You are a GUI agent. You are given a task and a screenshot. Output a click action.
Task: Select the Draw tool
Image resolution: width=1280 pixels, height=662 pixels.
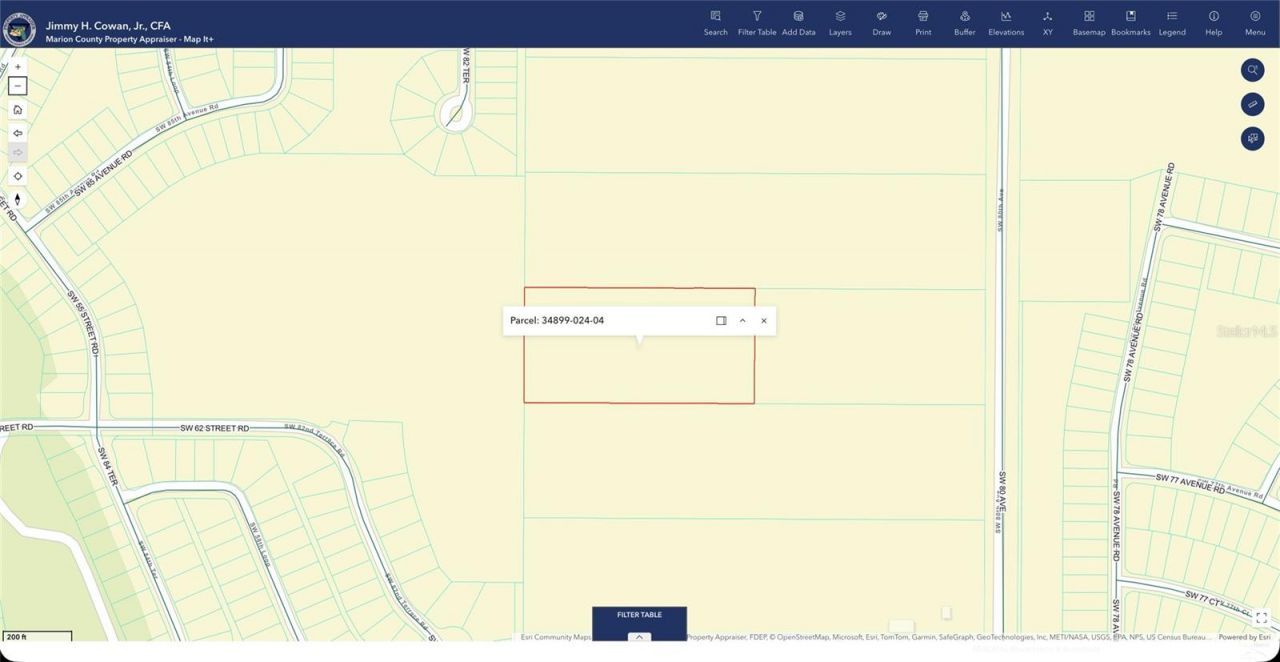coord(881,23)
